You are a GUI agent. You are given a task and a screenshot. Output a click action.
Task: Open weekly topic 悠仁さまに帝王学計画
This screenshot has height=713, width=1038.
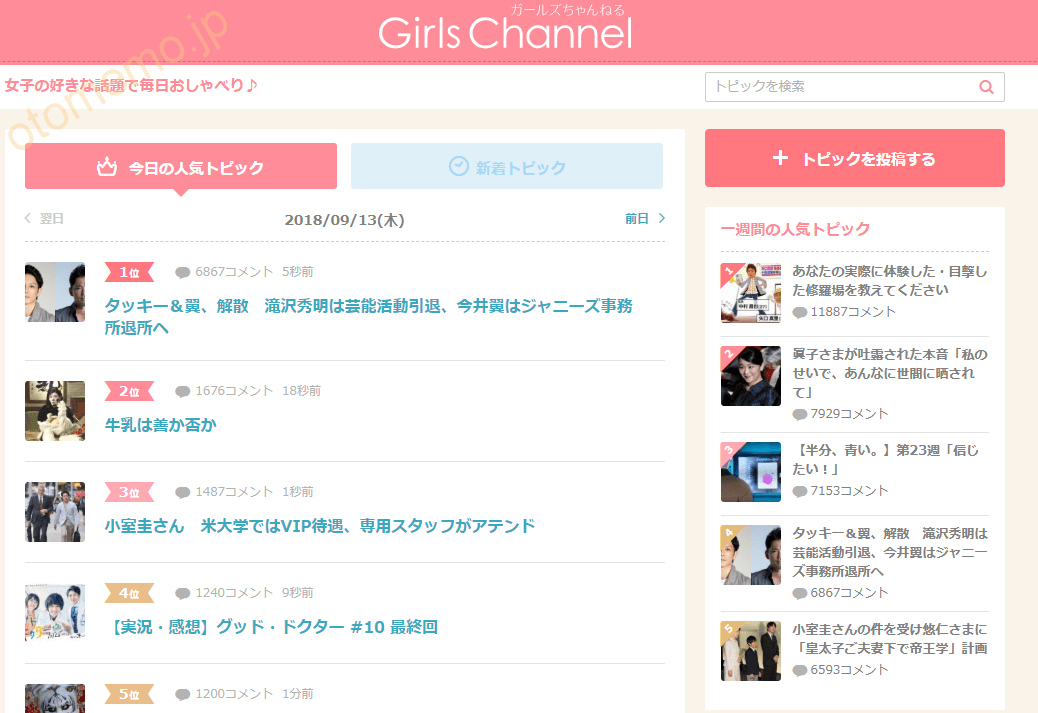pos(890,639)
